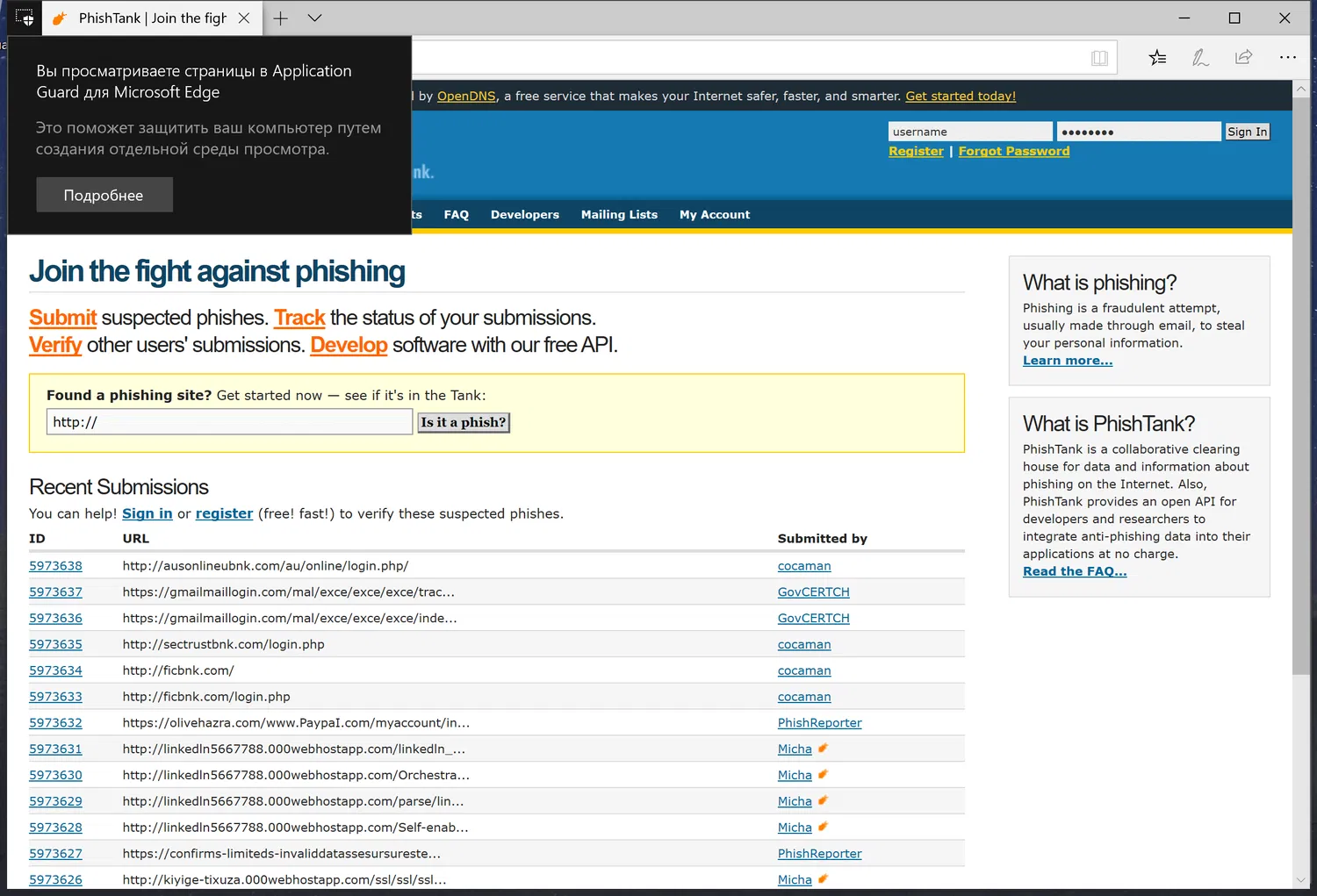Open the My Account navigation item
Viewport: 1317px width, 896px height.
715,214
